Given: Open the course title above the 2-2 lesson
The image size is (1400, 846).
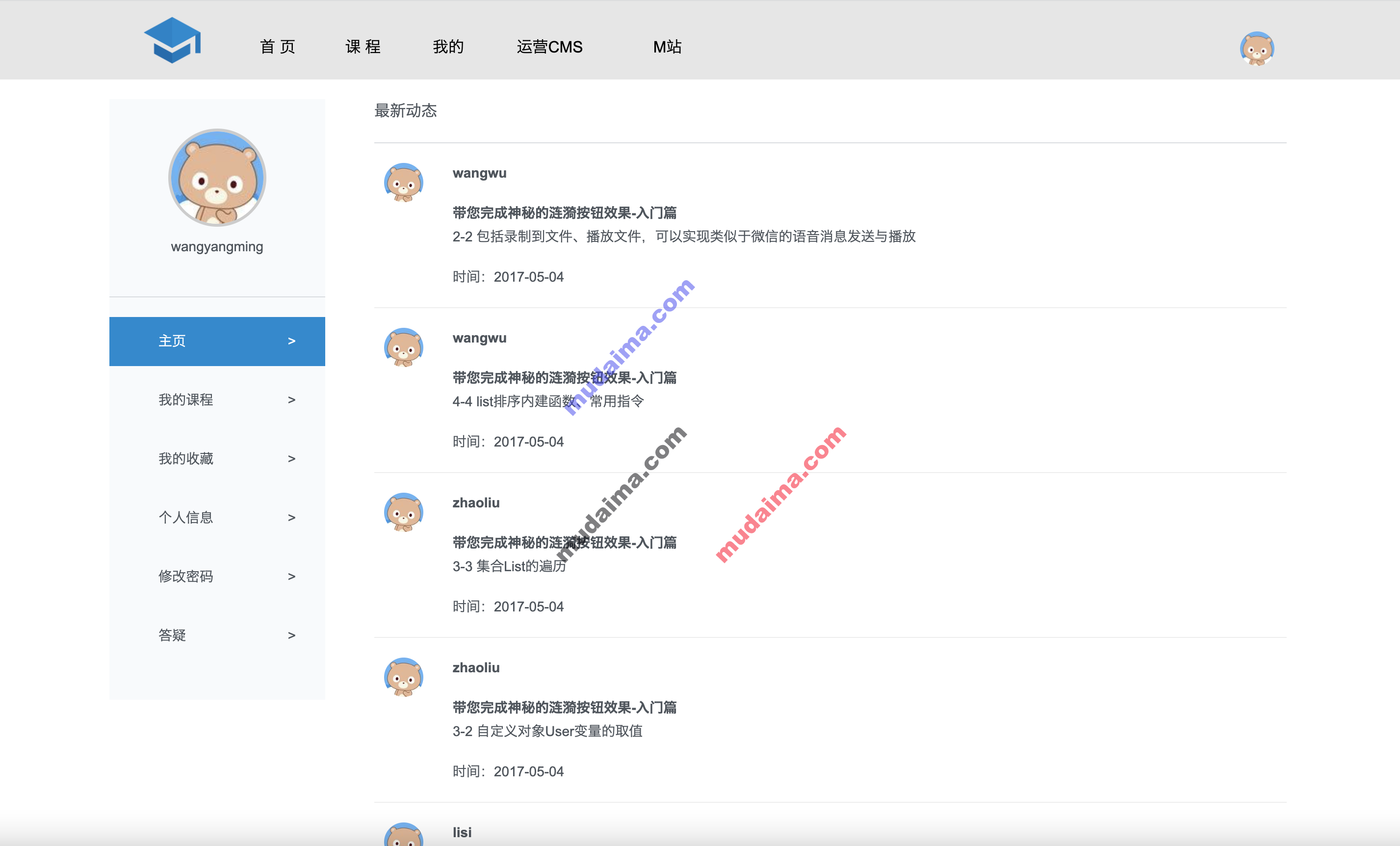Looking at the screenshot, I should point(564,213).
